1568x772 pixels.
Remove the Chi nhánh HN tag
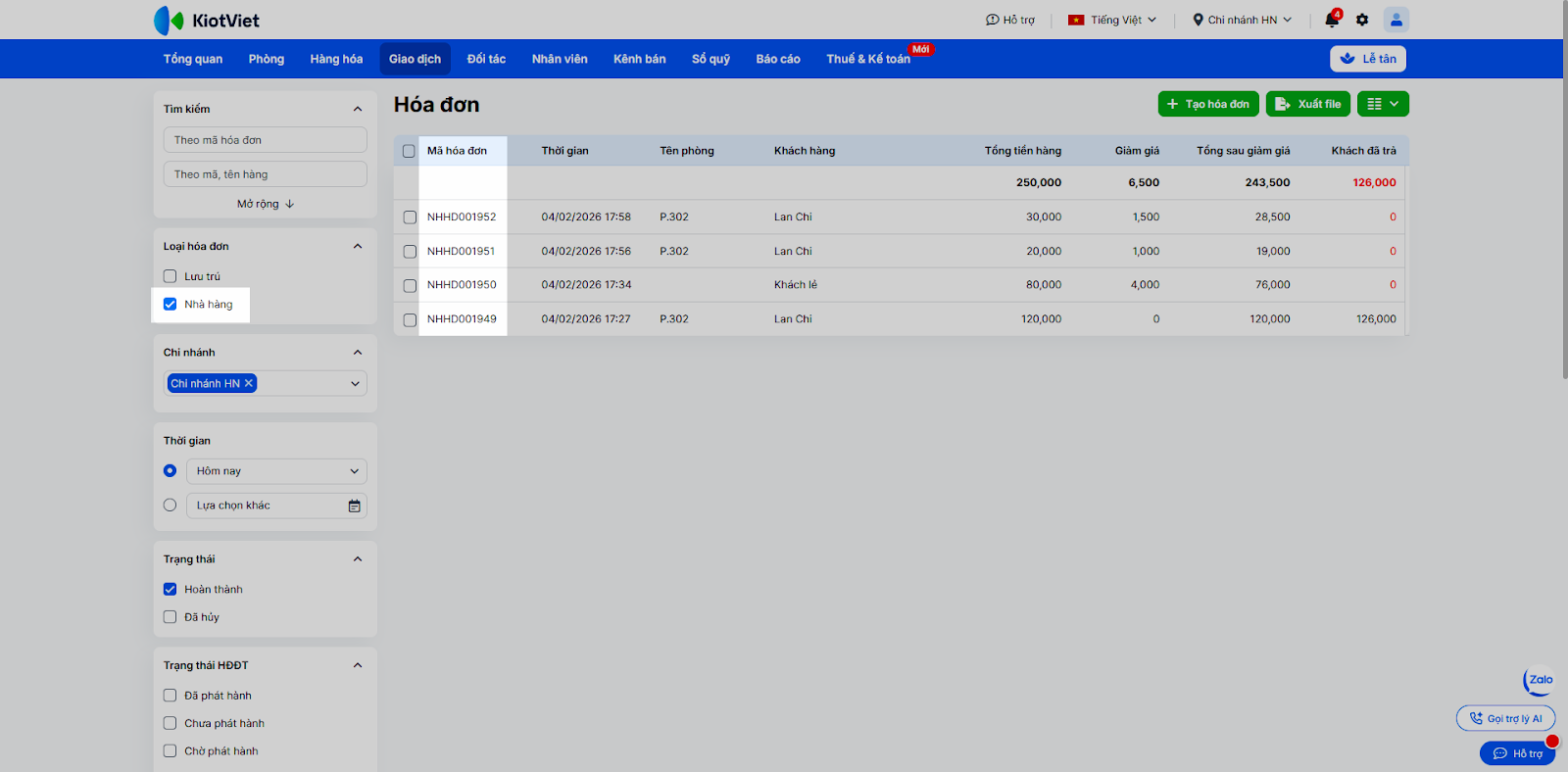[249, 383]
